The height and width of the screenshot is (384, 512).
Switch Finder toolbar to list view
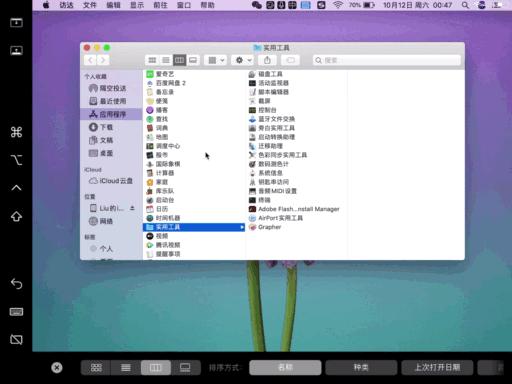coord(166,60)
